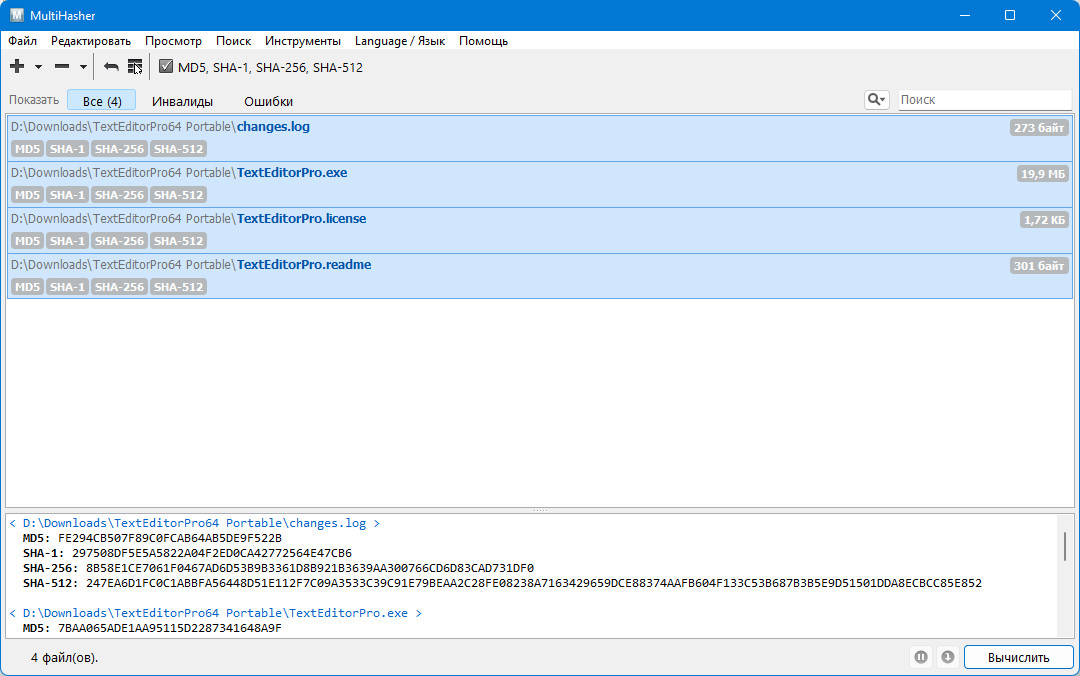Open the Редактировать menu

91,41
